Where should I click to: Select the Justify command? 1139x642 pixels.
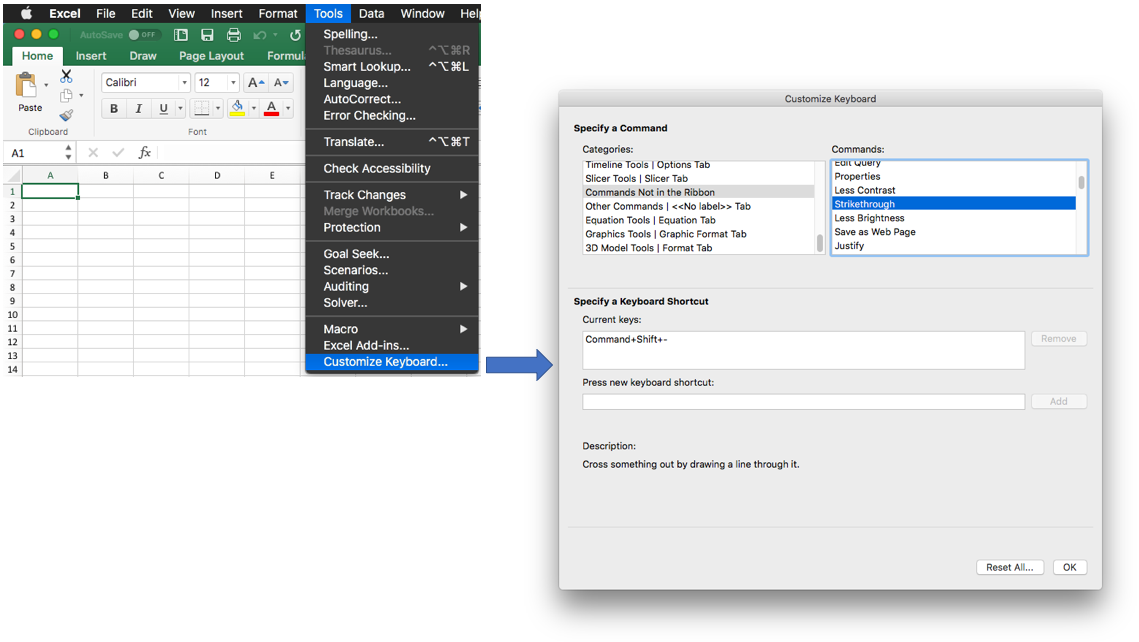(x=953, y=245)
